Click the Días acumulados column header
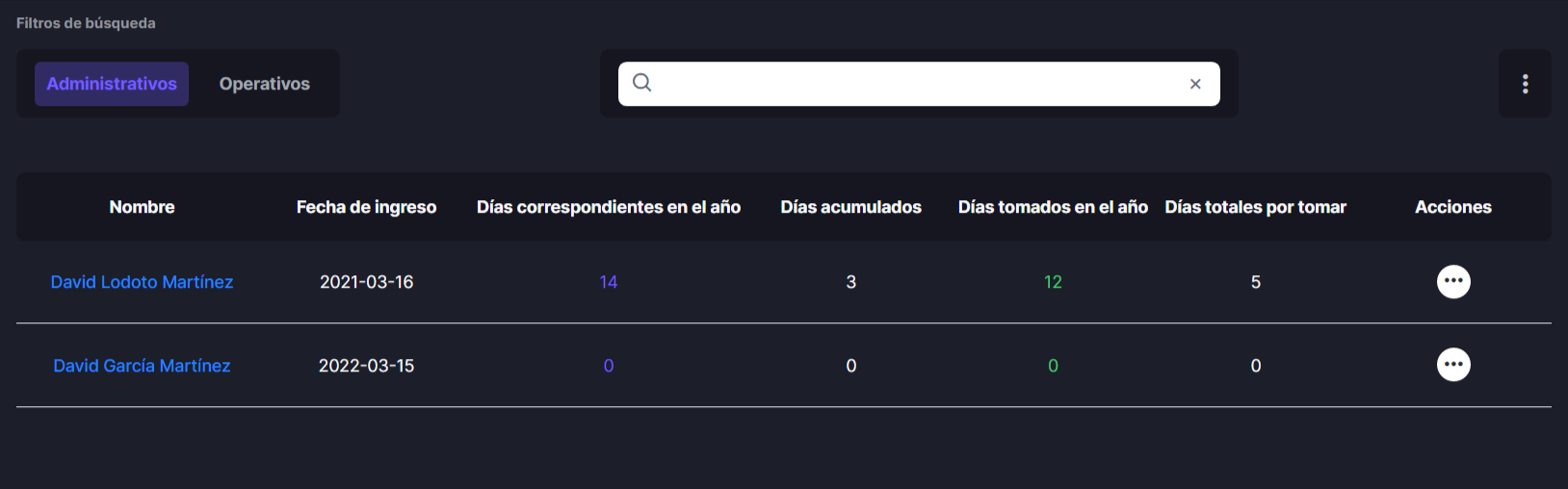Viewport: 1568px width, 489px height. pyautogui.click(x=850, y=207)
